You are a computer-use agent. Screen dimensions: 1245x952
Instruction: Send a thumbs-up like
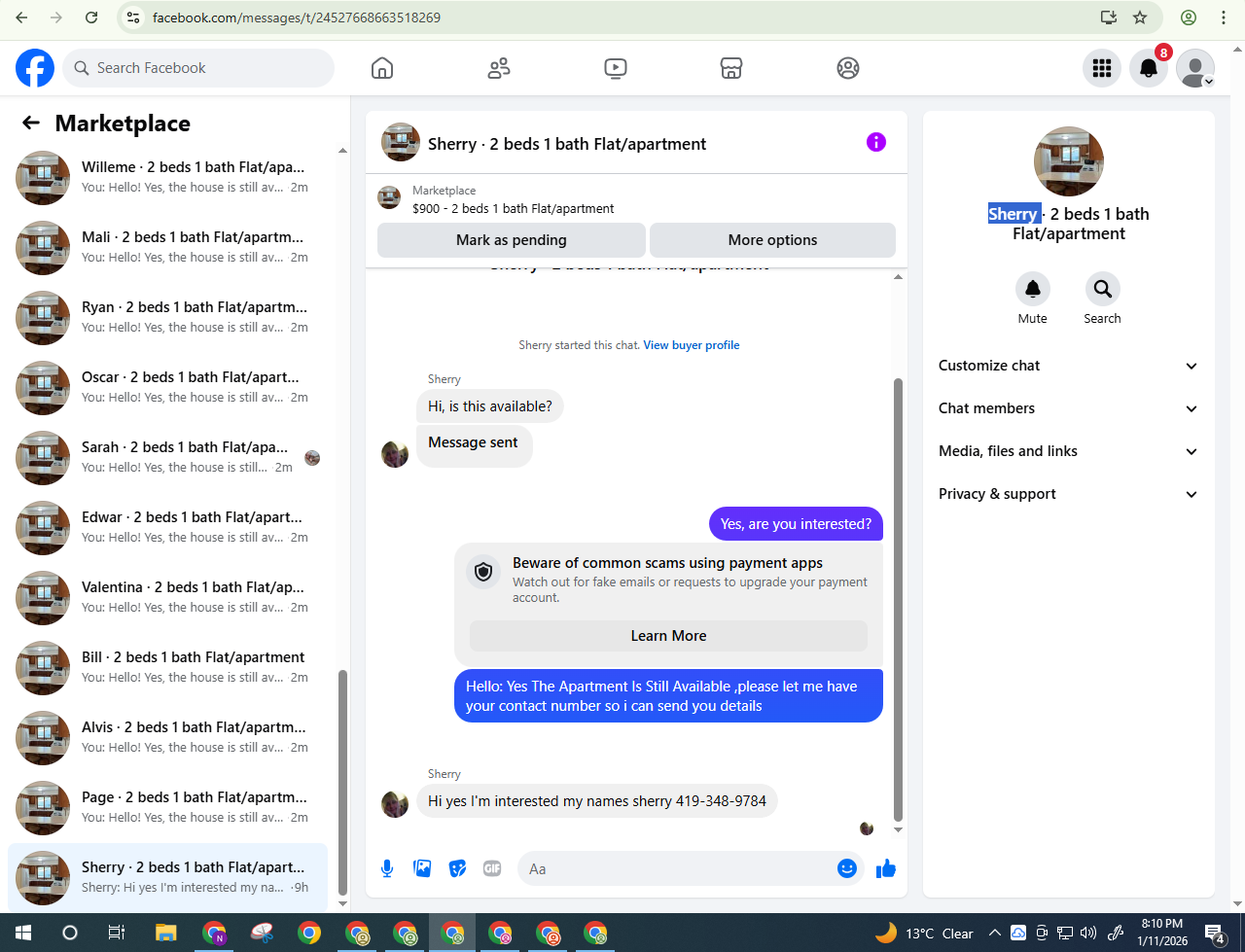click(885, 868)
